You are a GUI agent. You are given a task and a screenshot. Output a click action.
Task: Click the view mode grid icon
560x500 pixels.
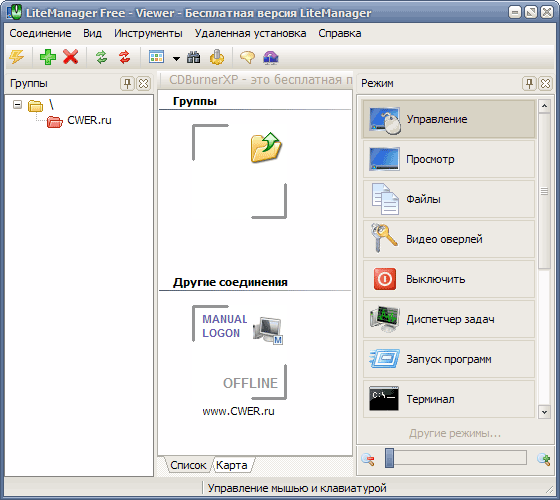[x=156, y=57]
